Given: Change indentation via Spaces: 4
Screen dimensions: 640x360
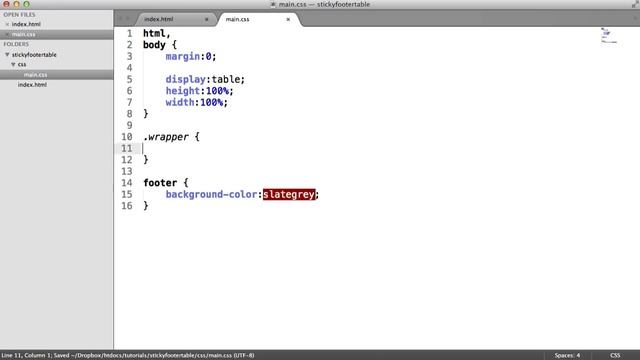Looking at the screenshot, I should (x=567, y=355).
